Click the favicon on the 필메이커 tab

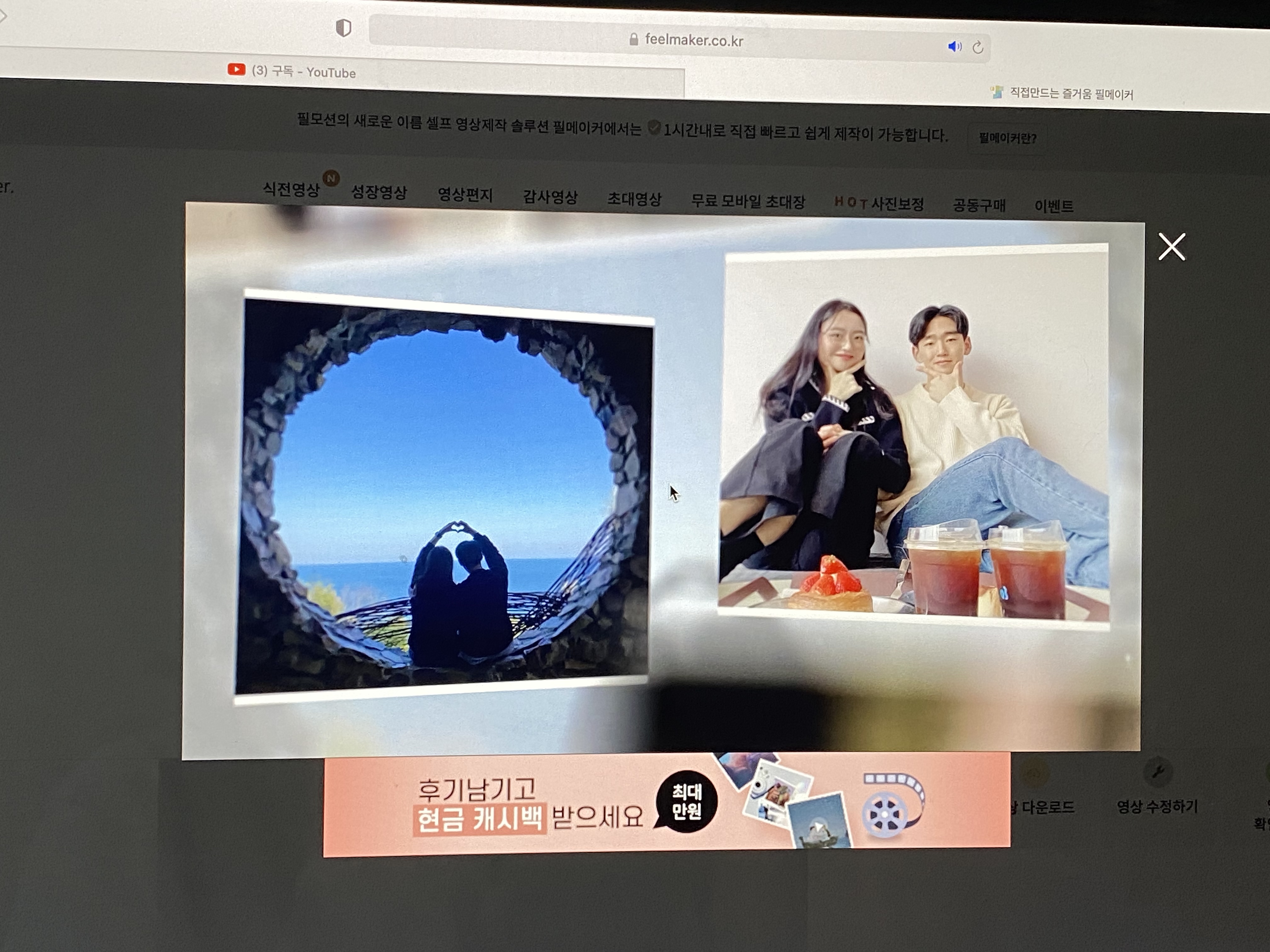point(997,92)
